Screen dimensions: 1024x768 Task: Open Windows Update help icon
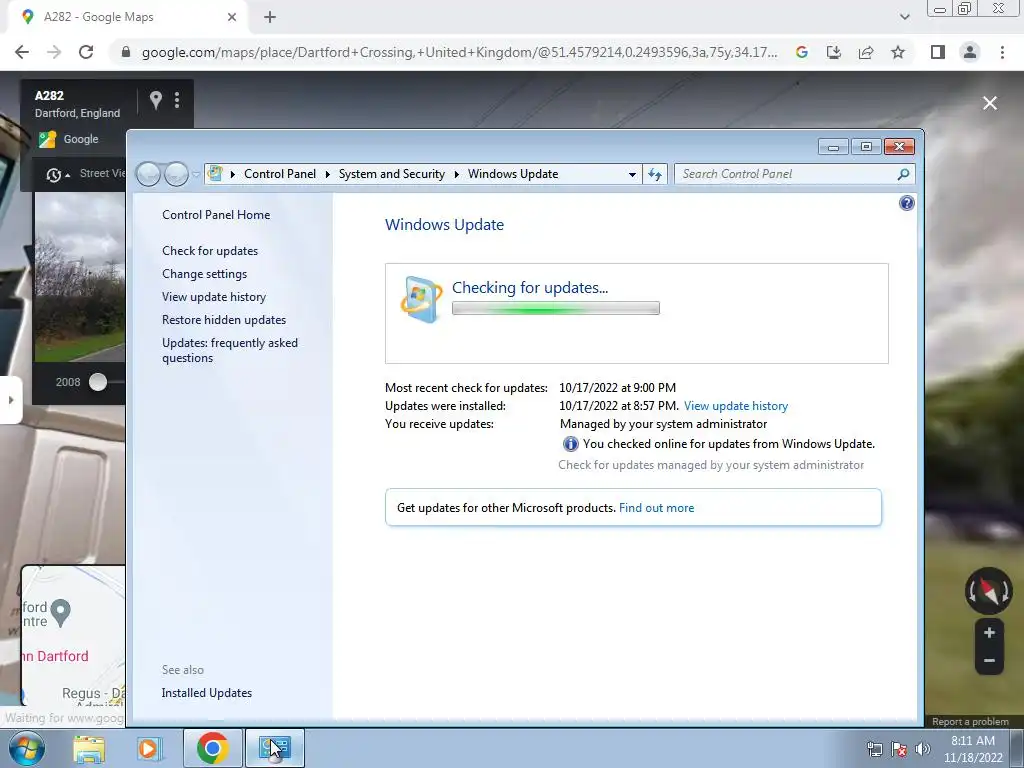pos(906,203)
